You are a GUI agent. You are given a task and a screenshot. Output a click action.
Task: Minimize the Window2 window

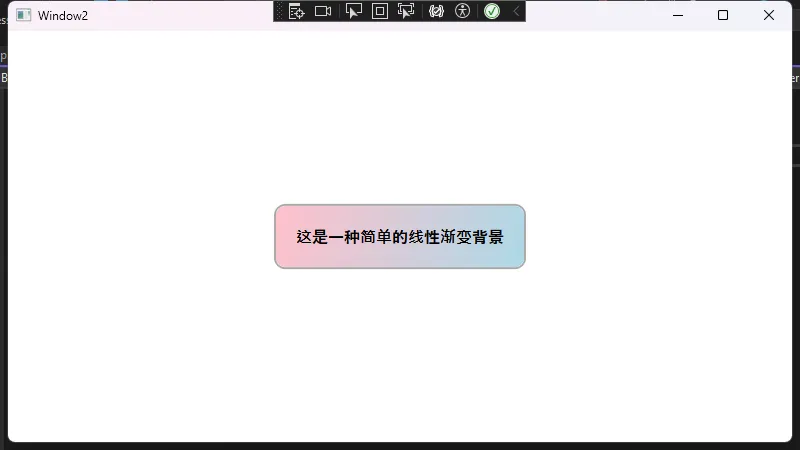[x=678, y=15]
